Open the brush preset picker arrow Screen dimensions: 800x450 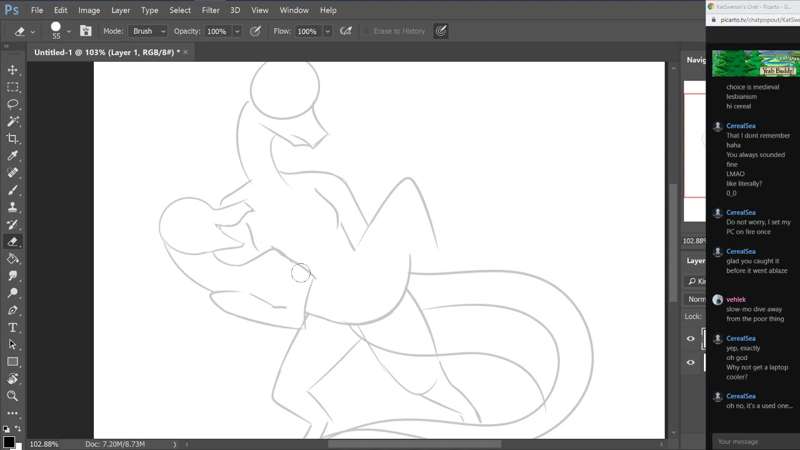point(69,32)
